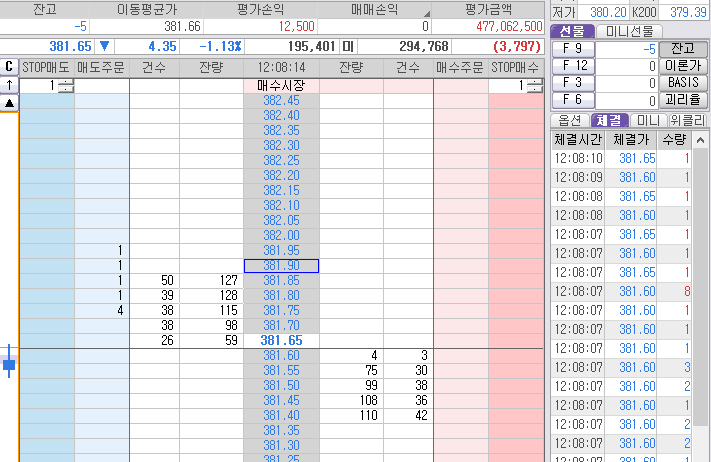This screenshot has height=462, width=711.
Task: Open the 옵션 tab
Action: 570,120
